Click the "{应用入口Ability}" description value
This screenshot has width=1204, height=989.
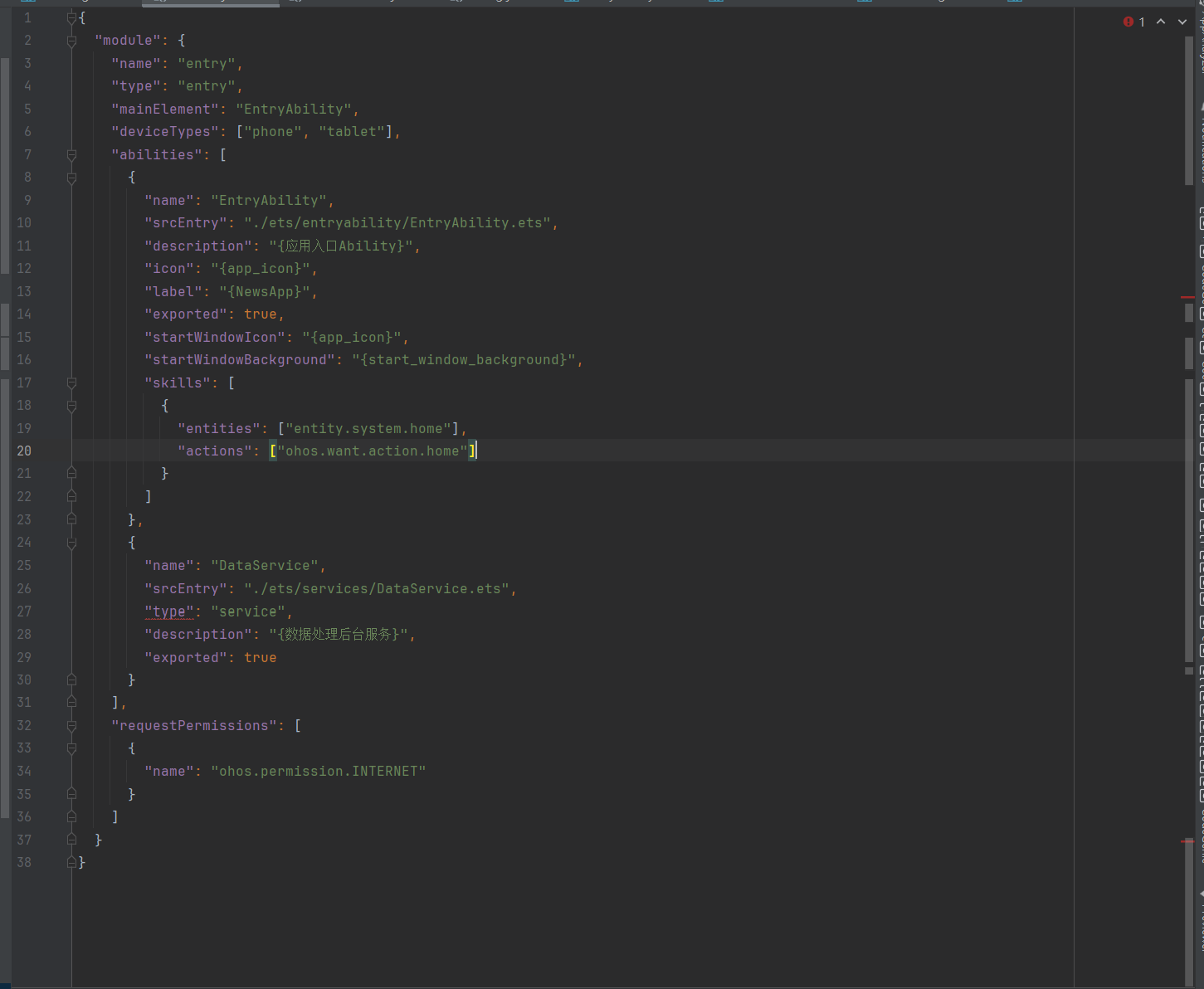[341, 246]
